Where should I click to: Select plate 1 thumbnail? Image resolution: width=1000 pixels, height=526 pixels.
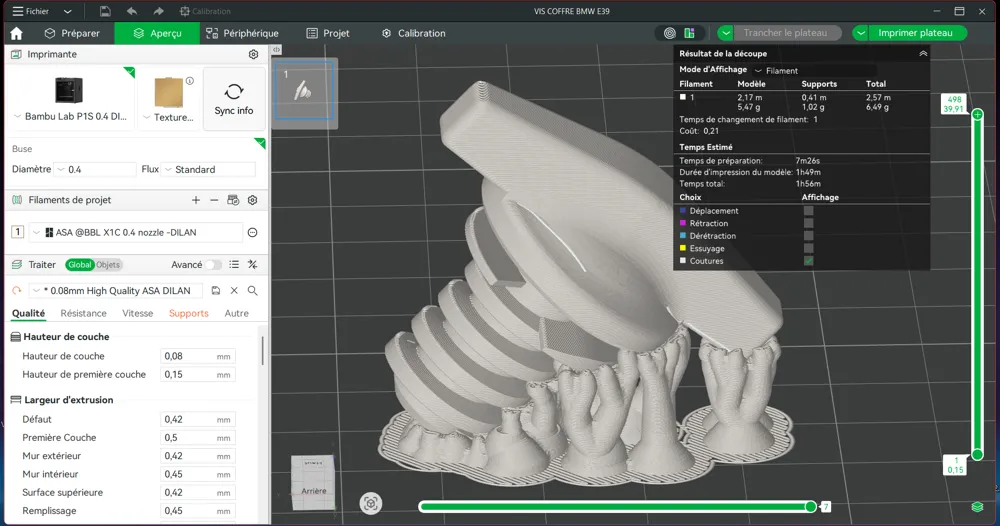[x=304, y=91]
